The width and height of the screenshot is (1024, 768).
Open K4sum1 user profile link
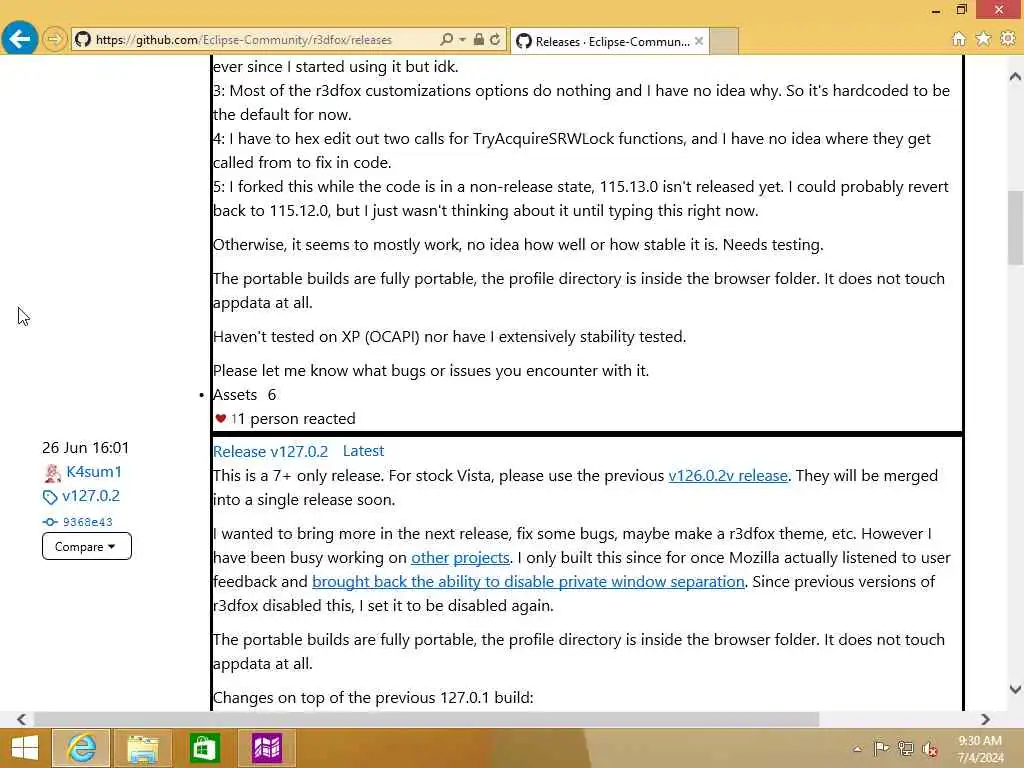click(x=94, y=472)
